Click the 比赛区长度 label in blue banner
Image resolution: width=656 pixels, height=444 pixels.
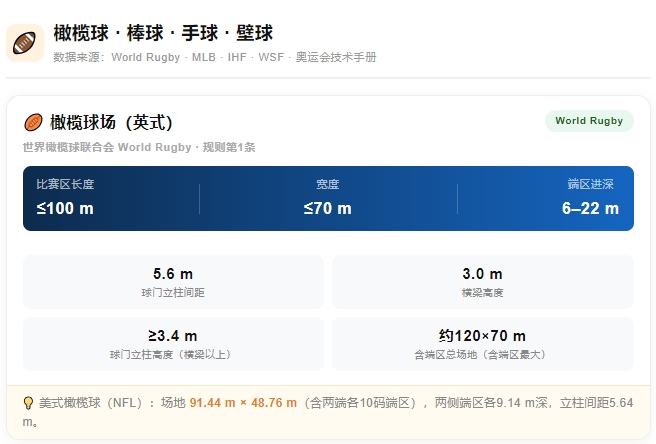click(65, 184)
